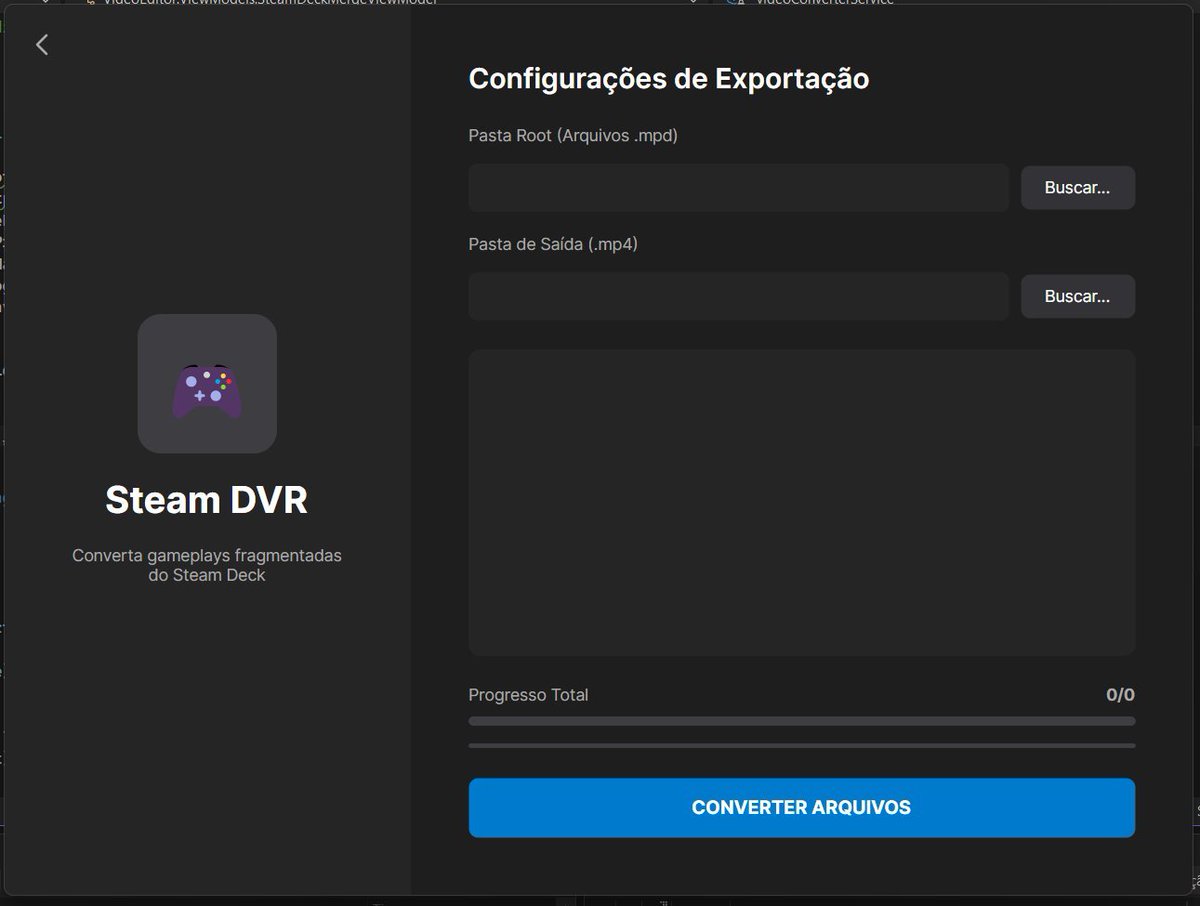Click the Configurações de Exportação heading

coord(669,79)
